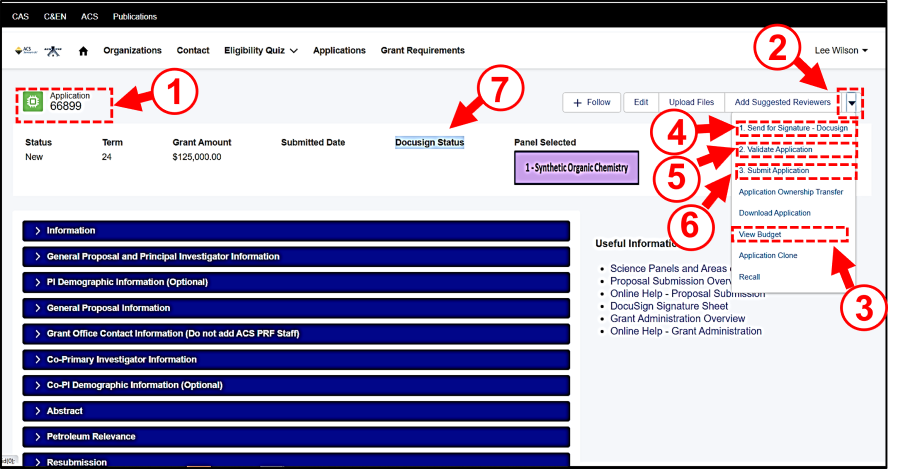
Task: Click the Upload Files button
Action: (691, 102)
